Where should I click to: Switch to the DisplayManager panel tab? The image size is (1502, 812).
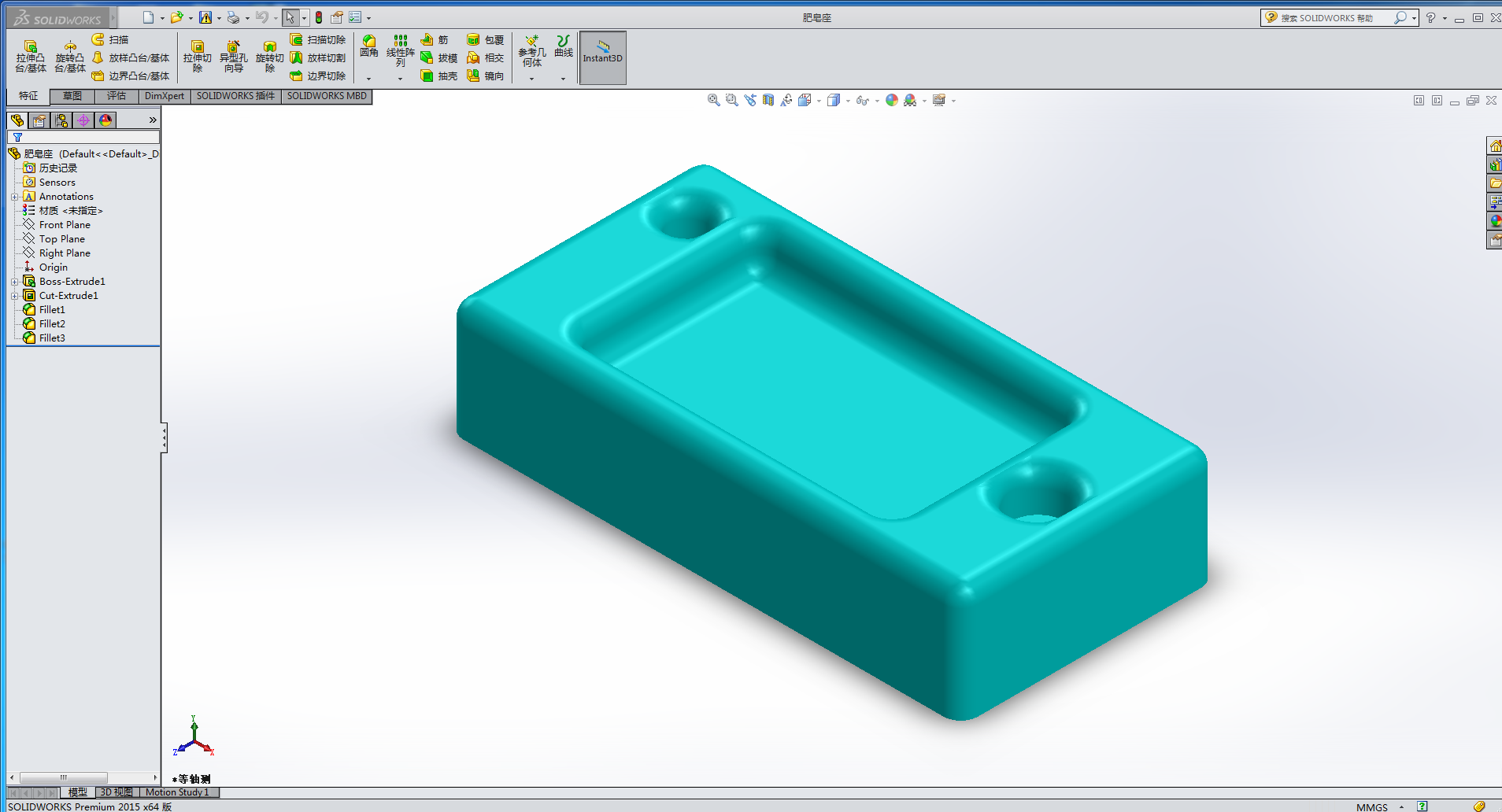[105, 120]
